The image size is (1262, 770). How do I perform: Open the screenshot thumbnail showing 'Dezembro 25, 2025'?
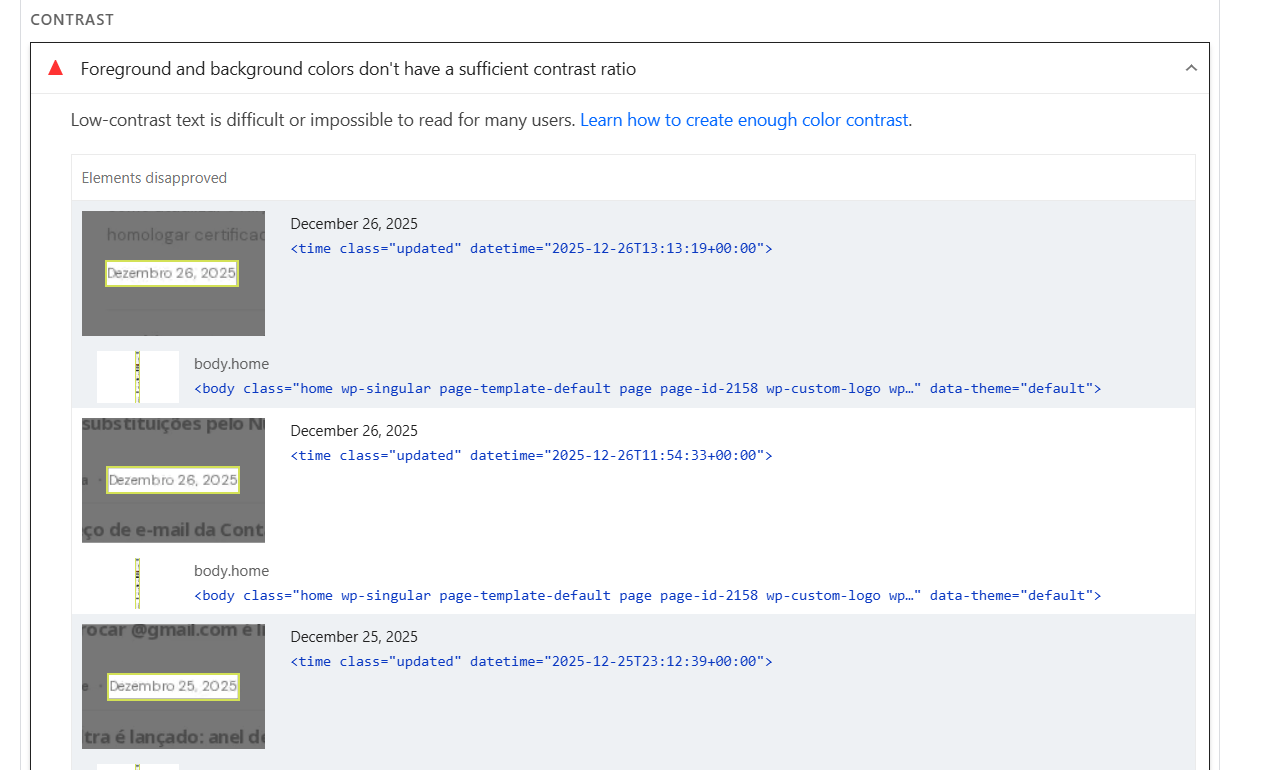173,686
